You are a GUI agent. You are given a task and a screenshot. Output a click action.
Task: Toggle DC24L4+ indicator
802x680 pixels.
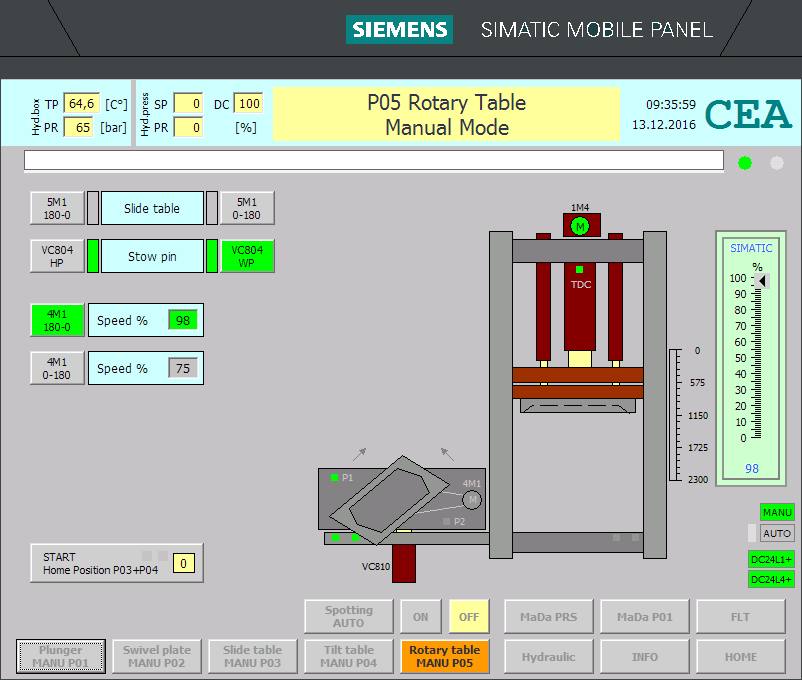(x=771, y=579)
